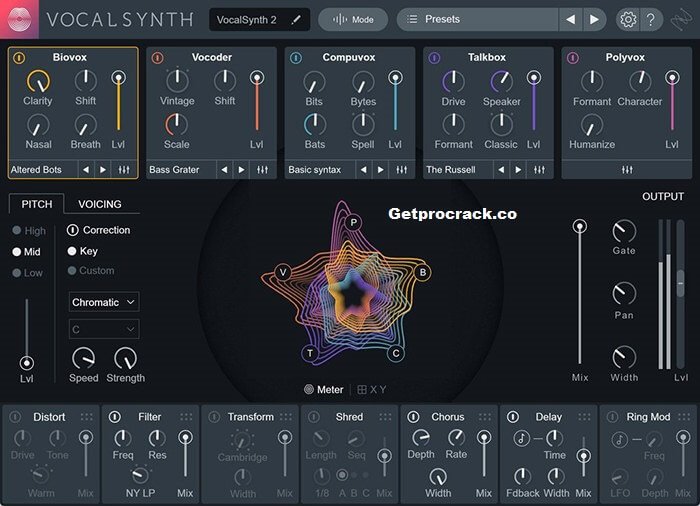Open Biovox advanced settings sliders icon

click(x=125, y=170)
